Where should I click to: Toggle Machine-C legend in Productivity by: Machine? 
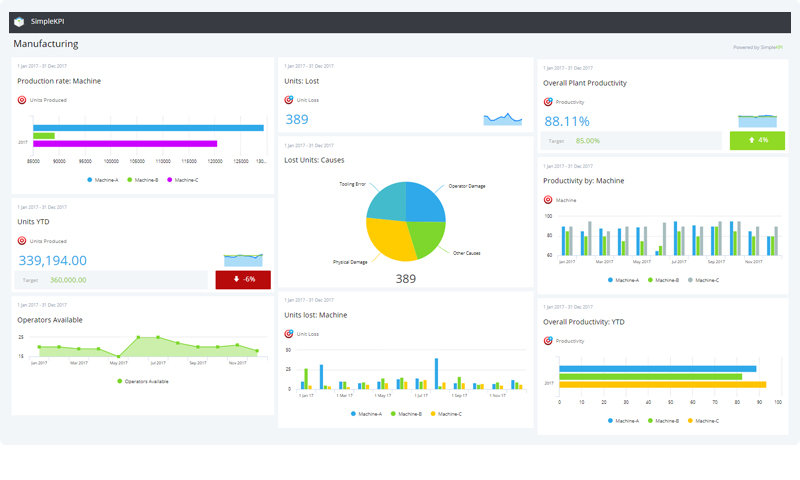pyautogui.click(x=706, y=281)
